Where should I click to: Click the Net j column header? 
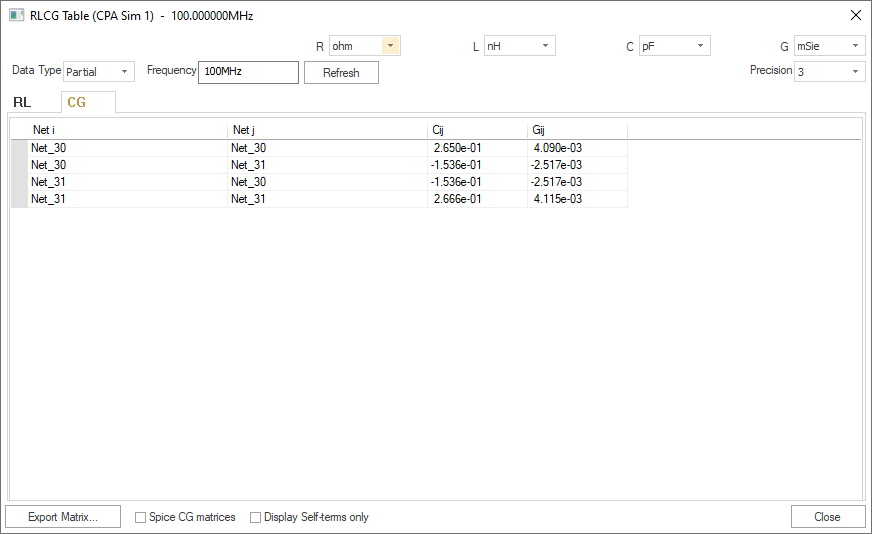tap(328, 130)
